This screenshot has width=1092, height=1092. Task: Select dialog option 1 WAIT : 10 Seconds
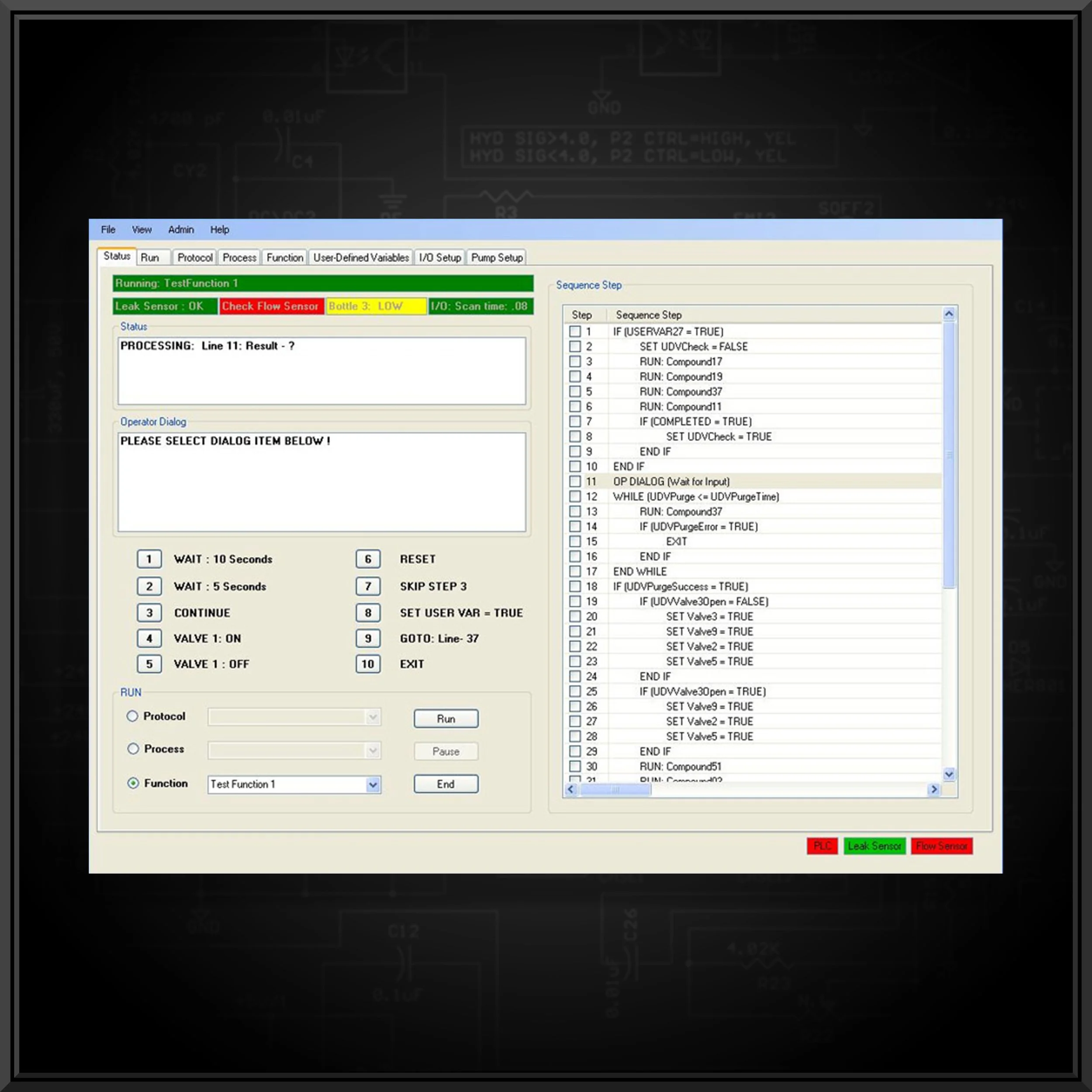[x=149, y=559]
